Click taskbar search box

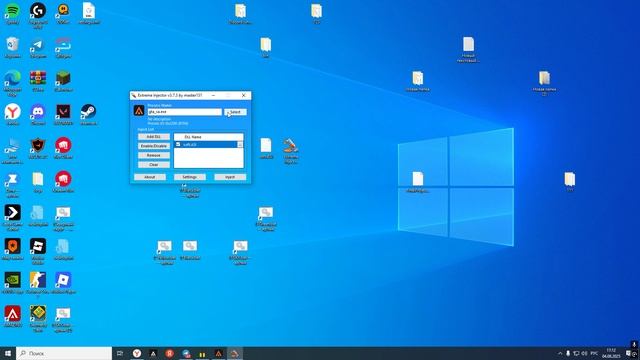point(64,353)
